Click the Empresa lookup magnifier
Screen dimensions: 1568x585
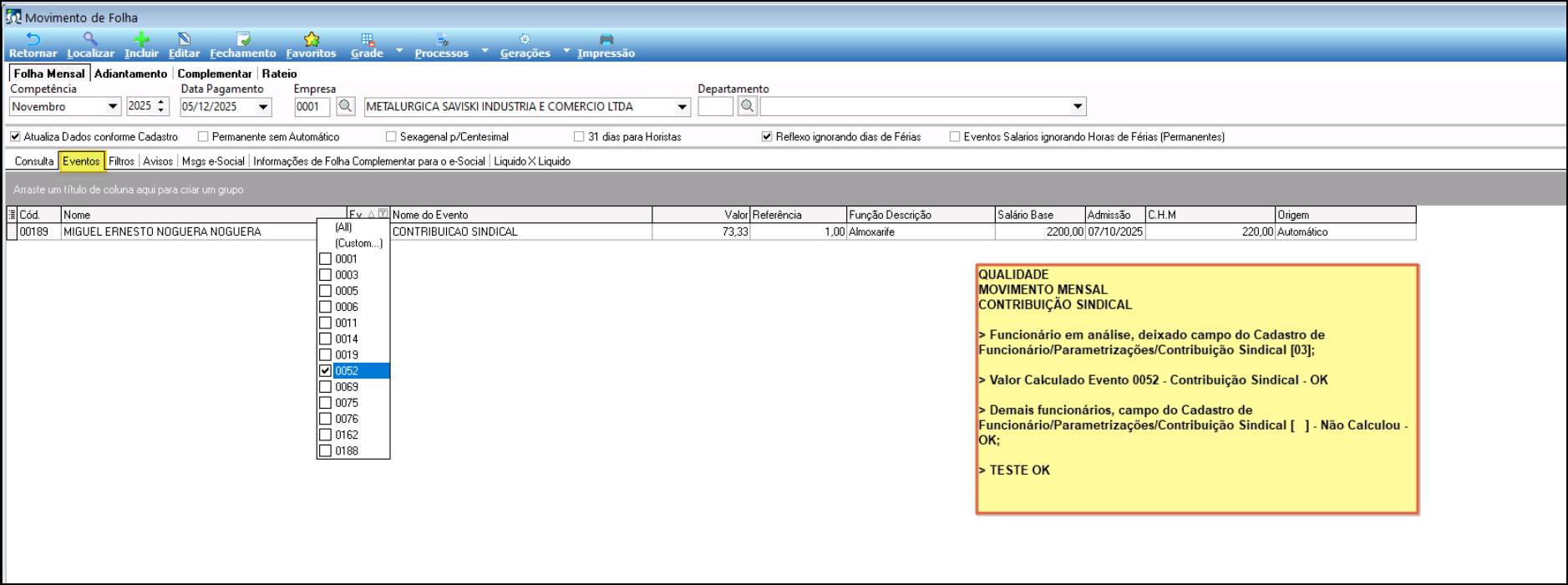(x=345, y=106)
